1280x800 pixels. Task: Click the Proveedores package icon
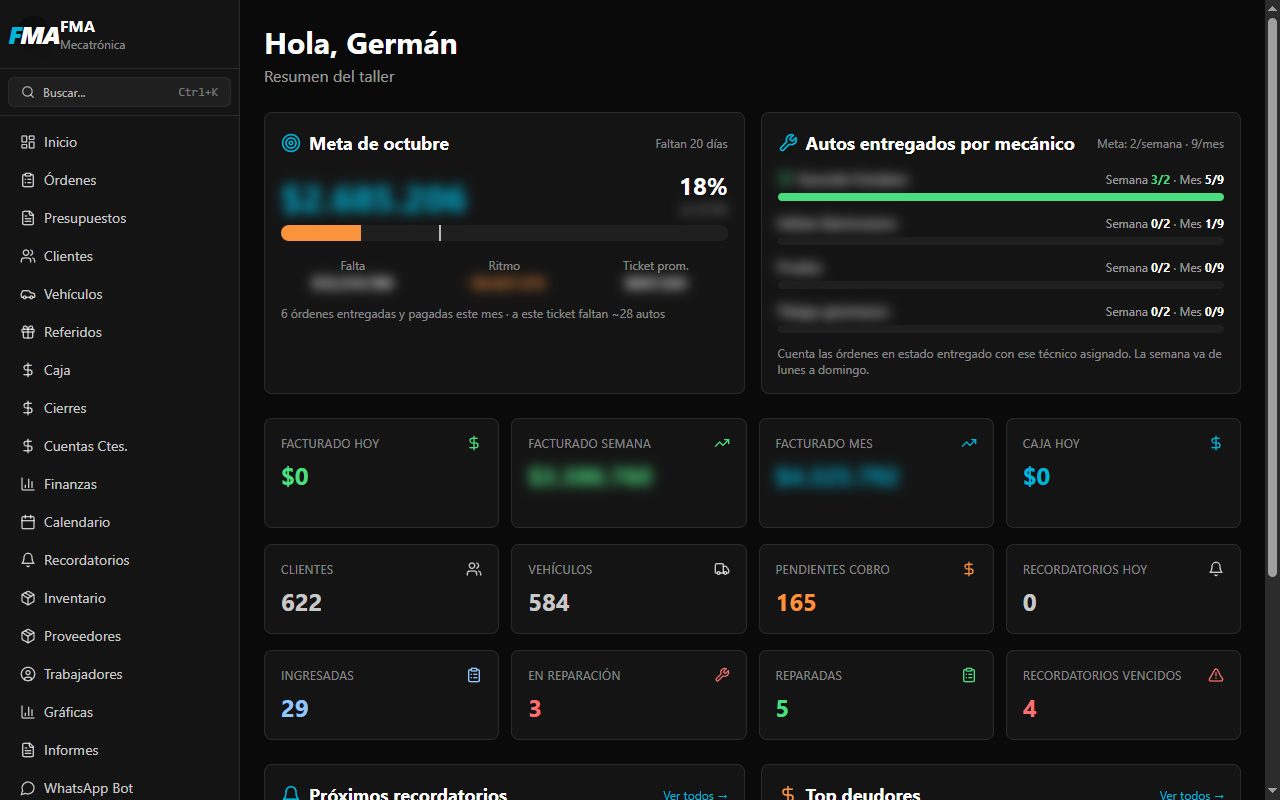(28, 636)
